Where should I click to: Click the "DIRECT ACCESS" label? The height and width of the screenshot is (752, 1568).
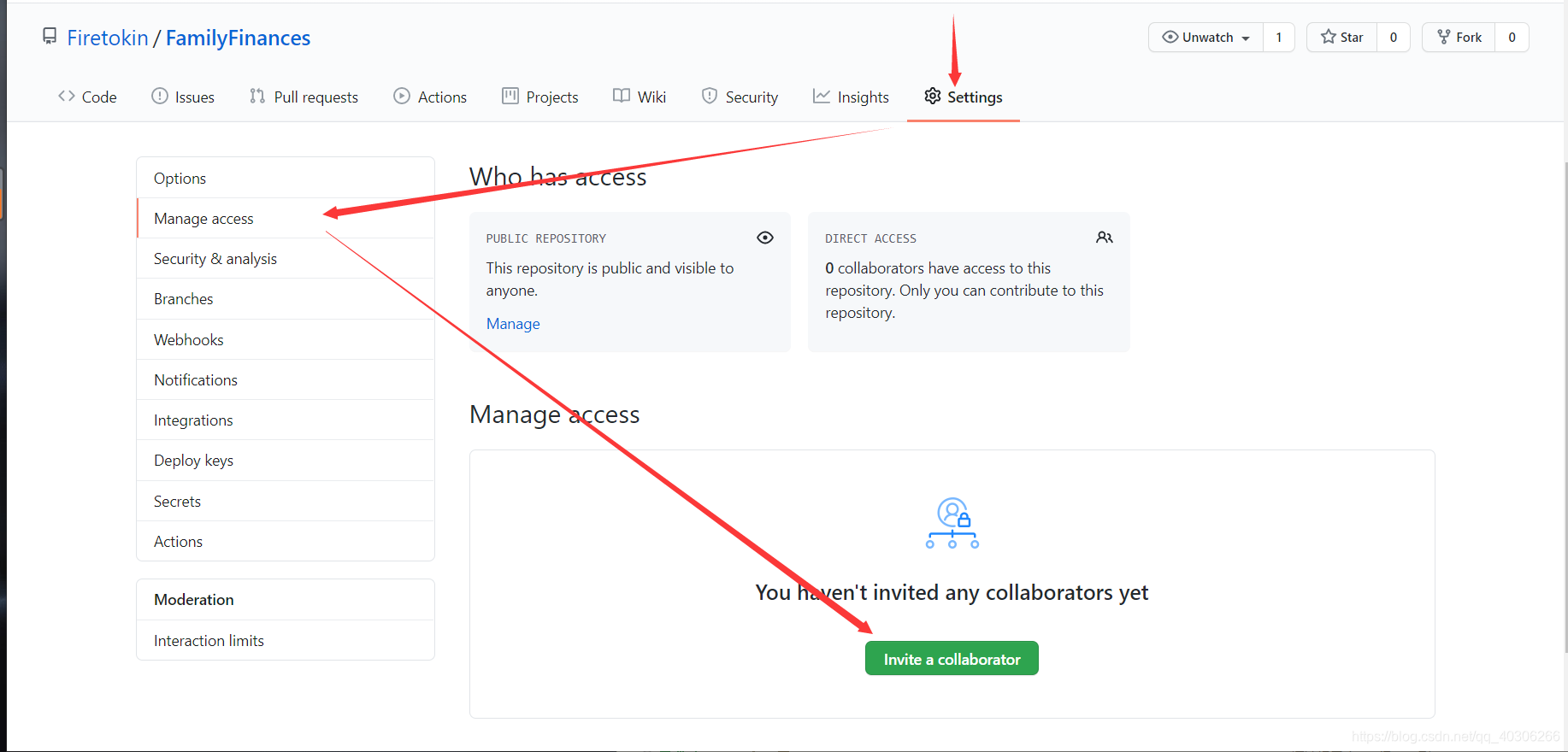(x=870, y=238)
